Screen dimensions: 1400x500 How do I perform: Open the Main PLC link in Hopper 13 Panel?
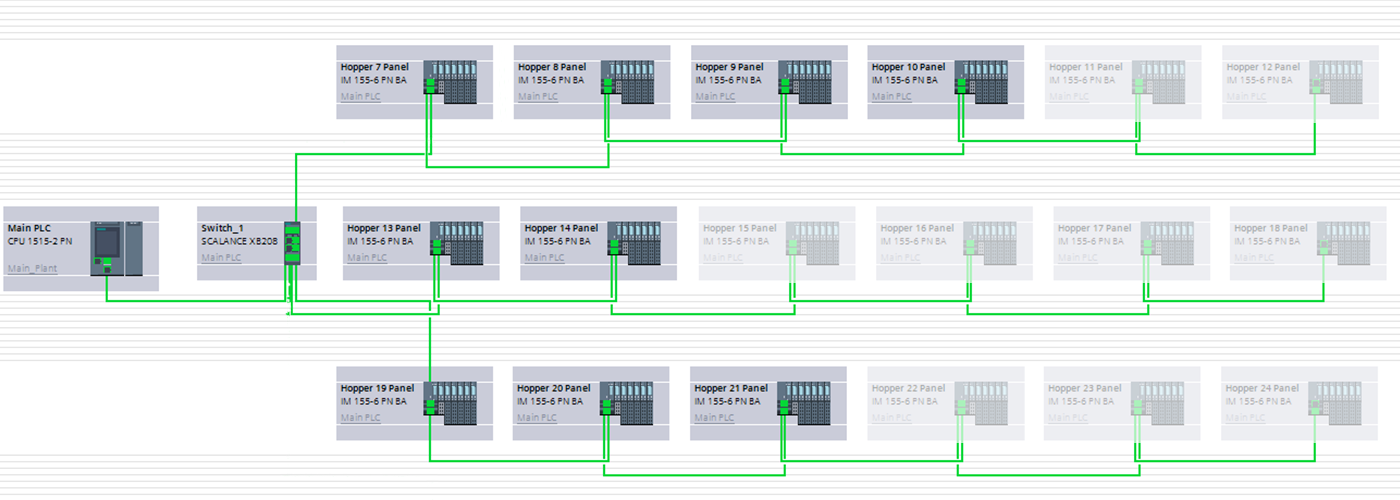pyautogui.click(x=367, y=257)
